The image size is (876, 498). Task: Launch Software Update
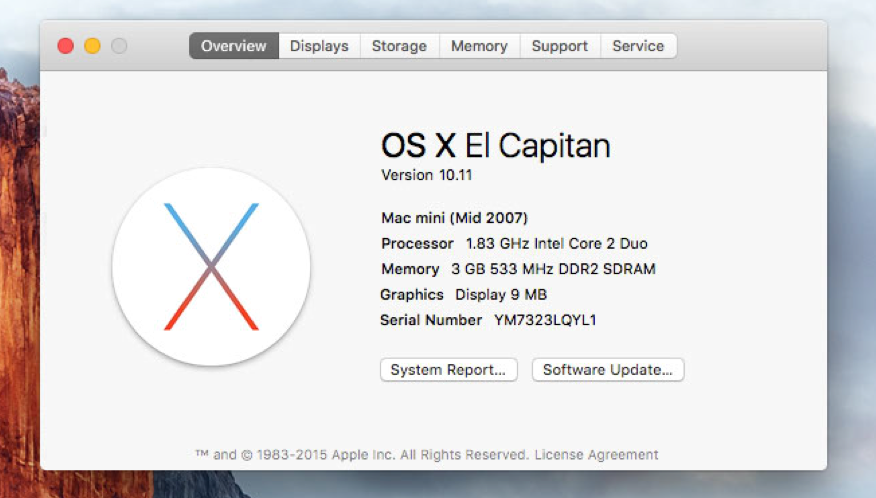pos(608,369)
